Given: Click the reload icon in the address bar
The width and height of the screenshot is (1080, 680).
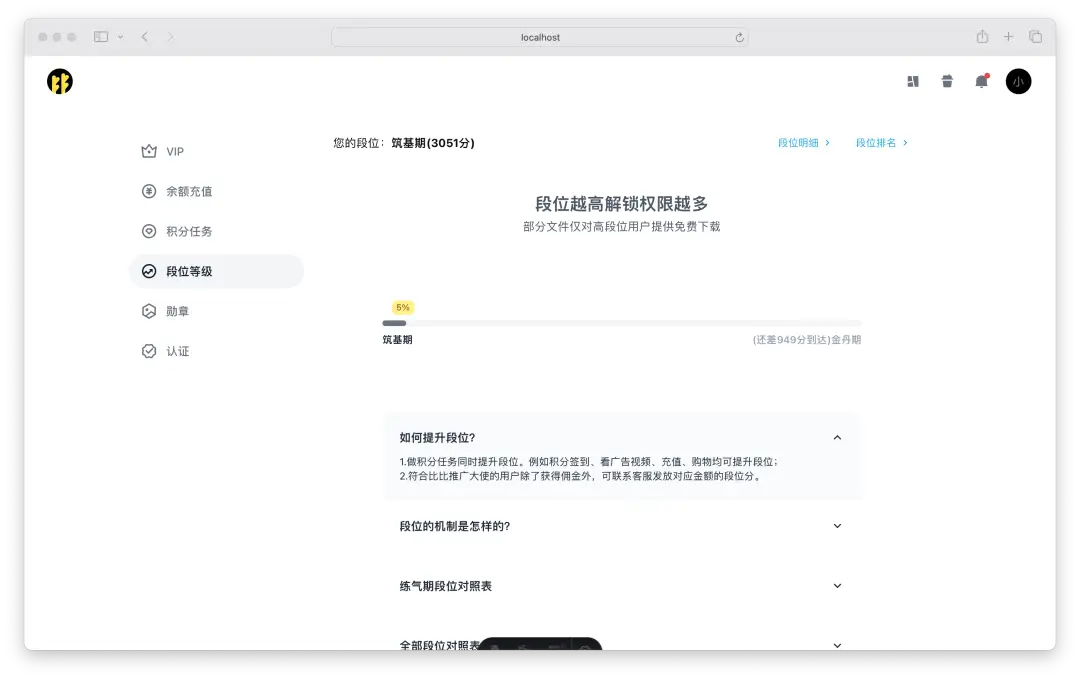Looking at the screenshot, I should (737, 37).
